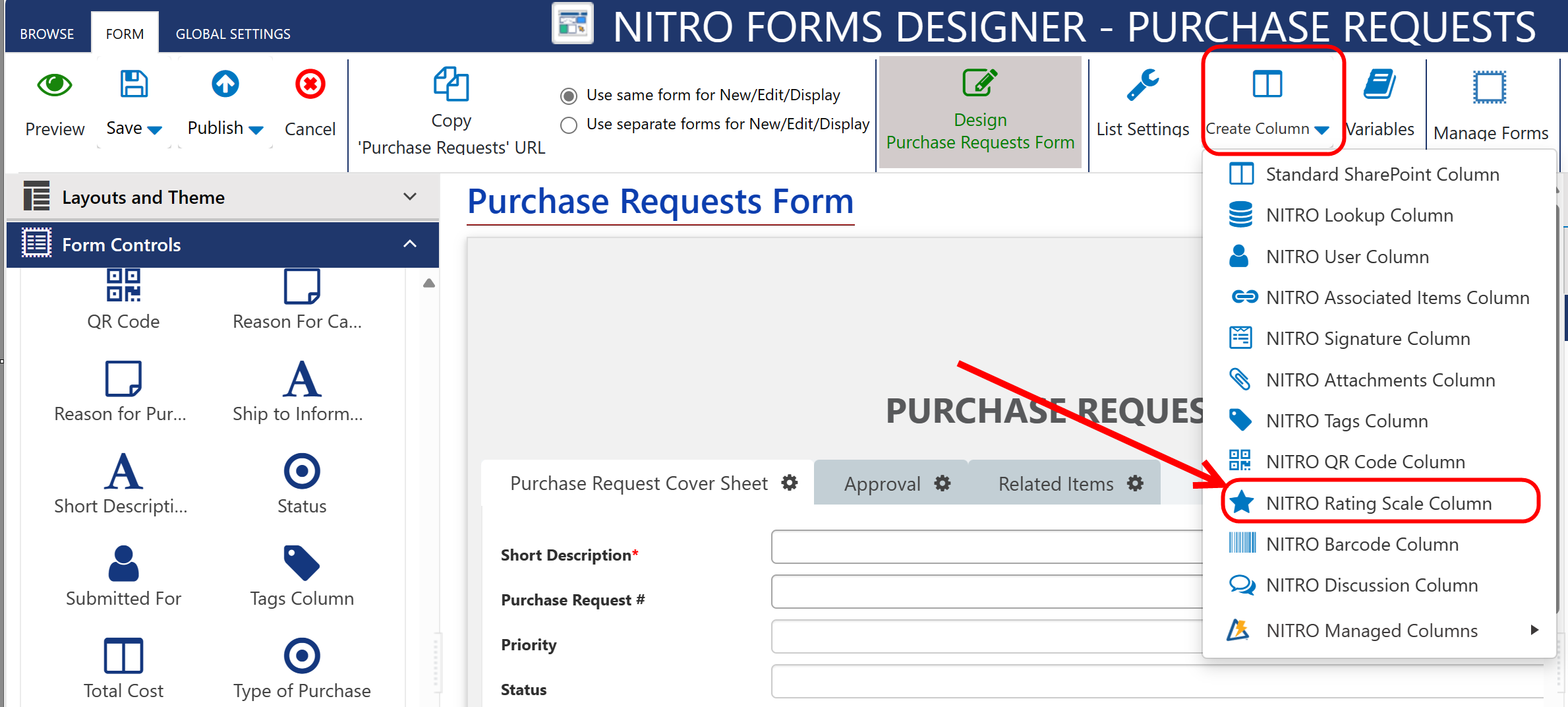This screenshot has width=1568, height=707.
Task: Choose Standard SharePoint Column
Action: coord(1379,174)
